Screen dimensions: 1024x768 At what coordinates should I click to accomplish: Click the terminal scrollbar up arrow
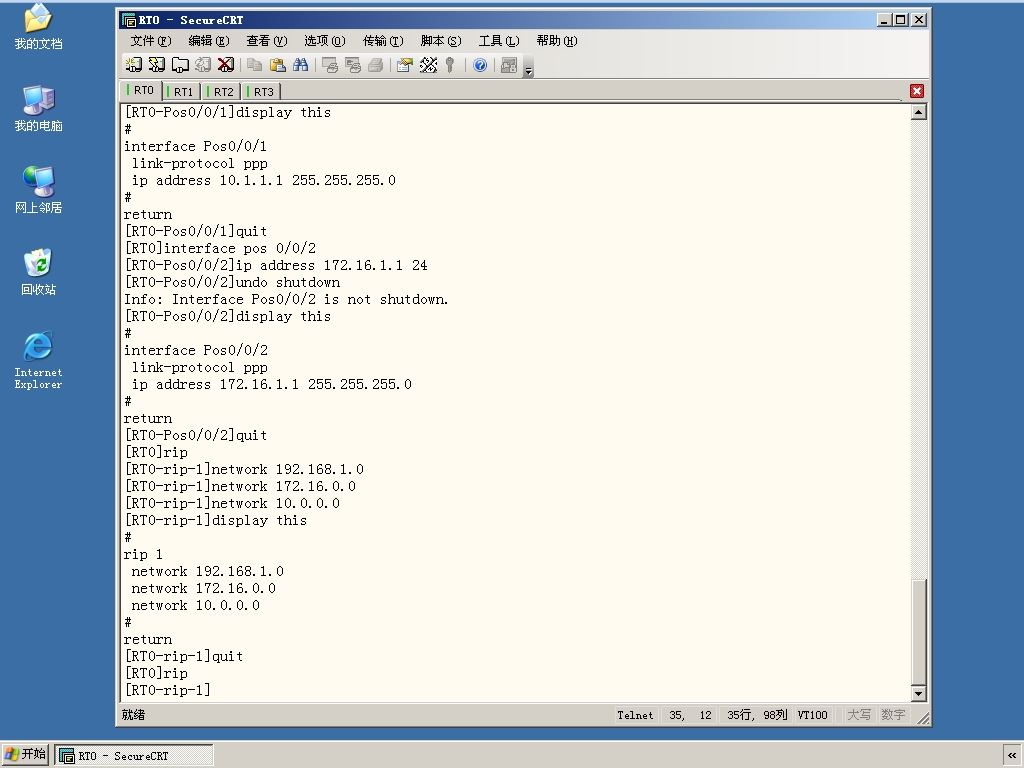pos(918,112)
